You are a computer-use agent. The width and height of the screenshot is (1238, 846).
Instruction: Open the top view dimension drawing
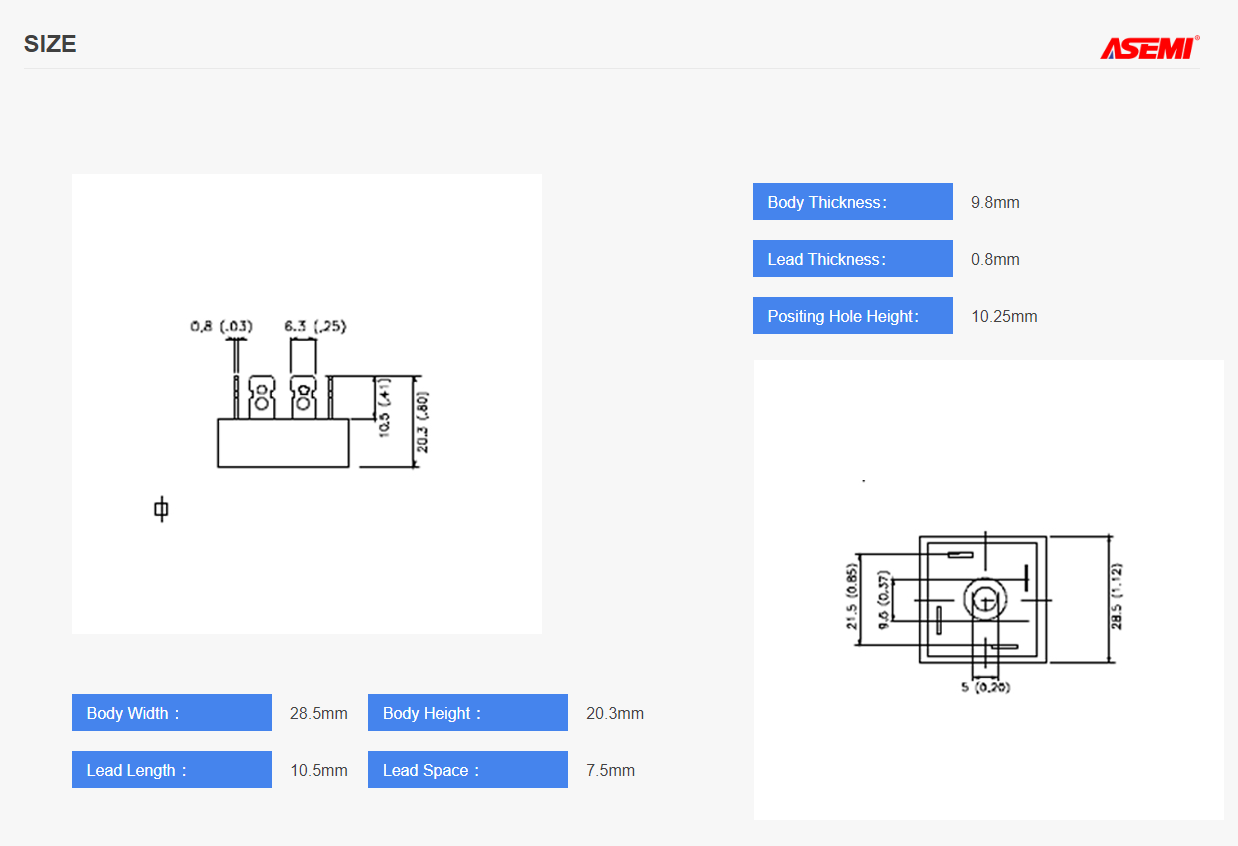coord(988,590)
